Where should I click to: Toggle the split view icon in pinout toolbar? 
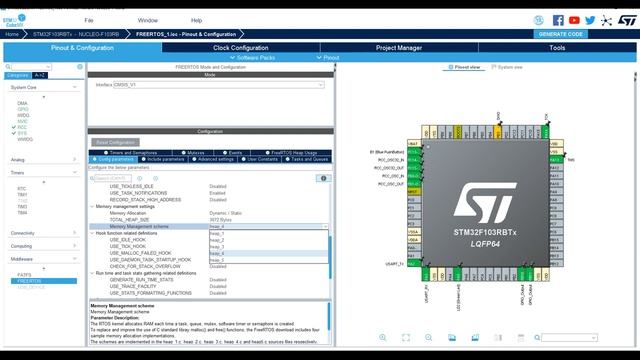[498, 338]
